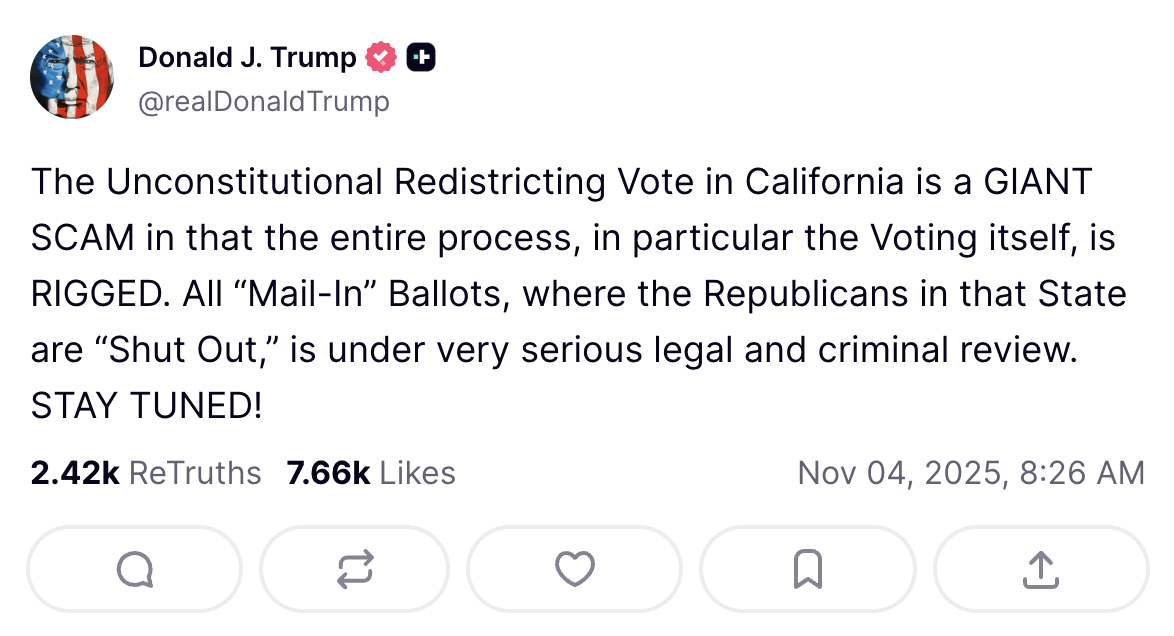Click the Nov 04, 2025 timestamp
Viewport: 1174px width, 636px height.
(970, 473)
